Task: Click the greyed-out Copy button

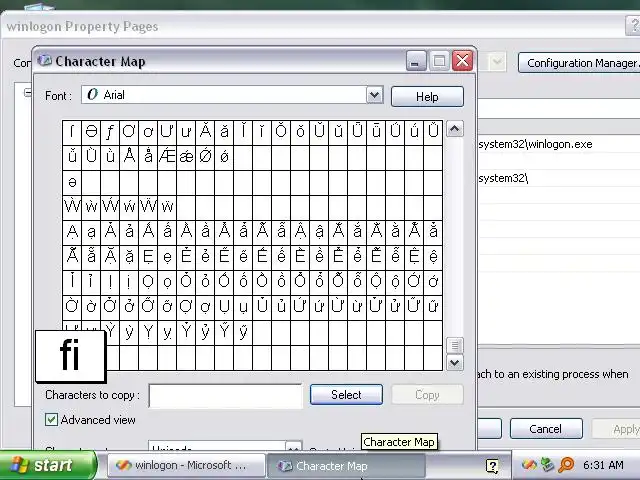Action: point(427,395)
